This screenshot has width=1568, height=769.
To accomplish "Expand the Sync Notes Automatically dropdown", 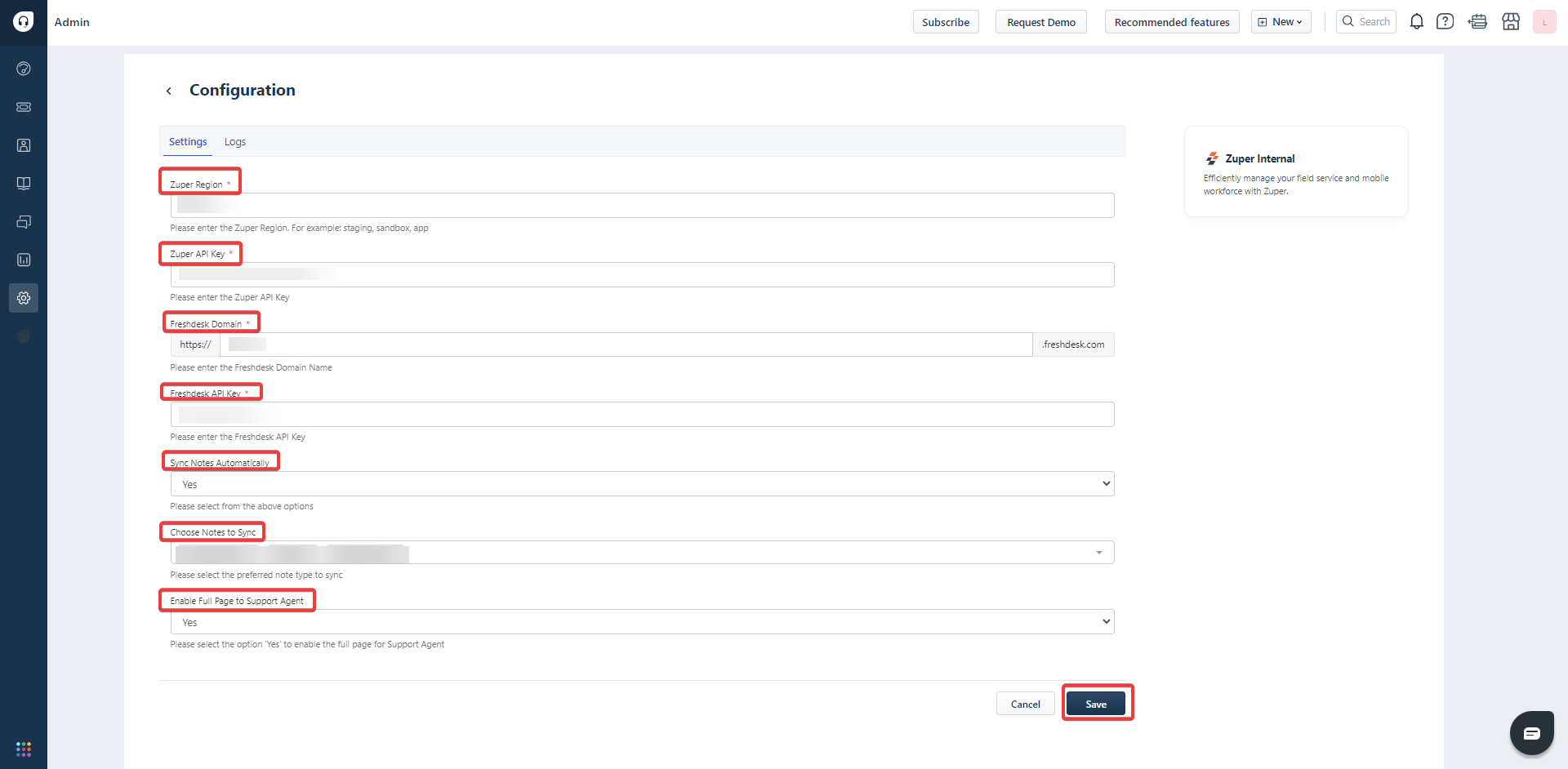I will pos(642,484).
